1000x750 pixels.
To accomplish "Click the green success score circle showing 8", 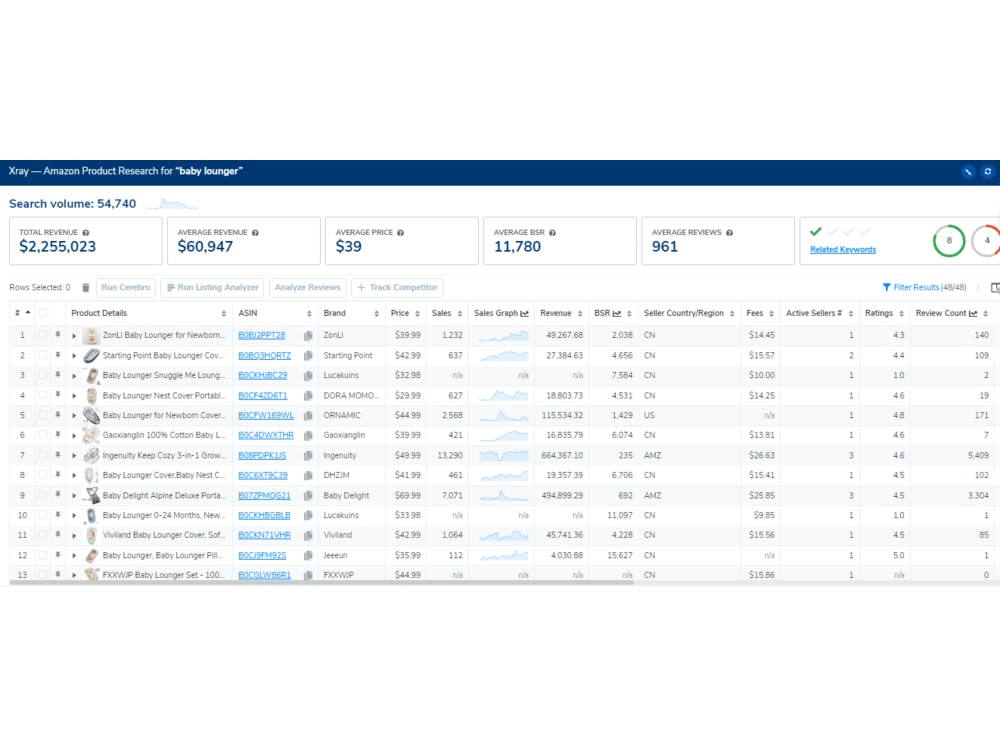I will pos(949,240).
